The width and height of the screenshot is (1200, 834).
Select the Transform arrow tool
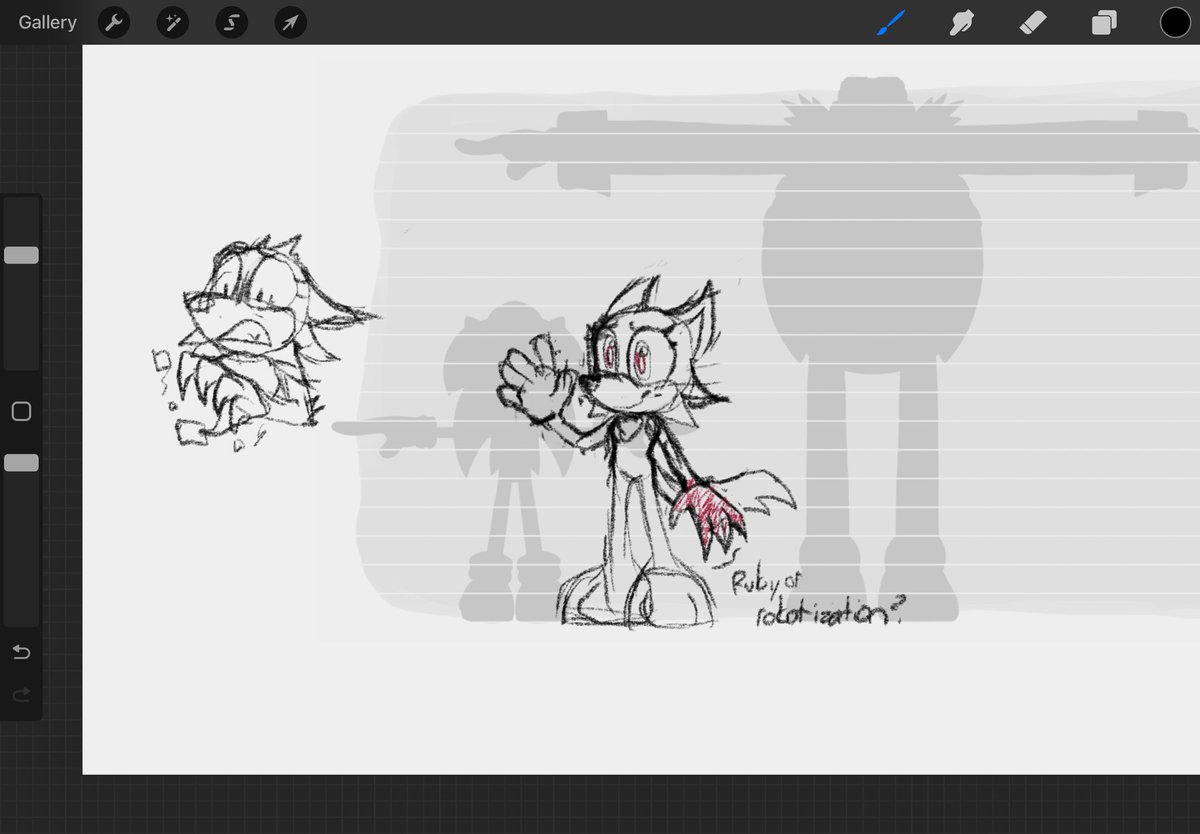coord(290,22)
